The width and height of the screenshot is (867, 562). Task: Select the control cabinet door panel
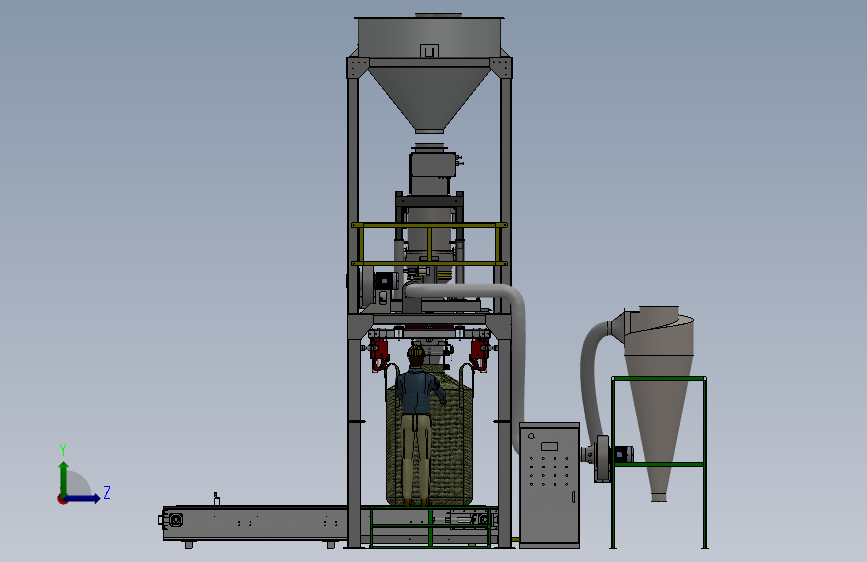point(549,486)
